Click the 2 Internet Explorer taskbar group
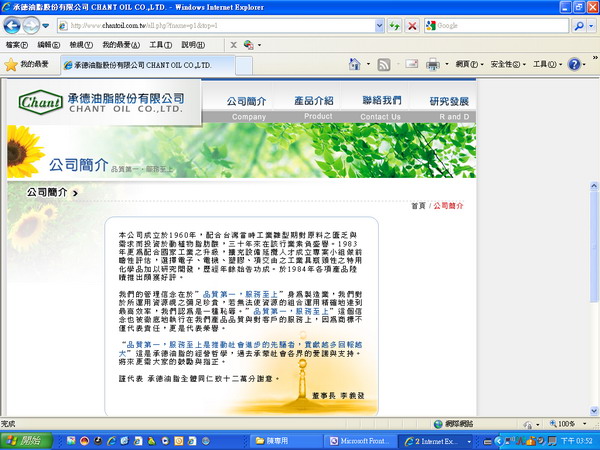 pyautogui.click(x=435, y=441)
